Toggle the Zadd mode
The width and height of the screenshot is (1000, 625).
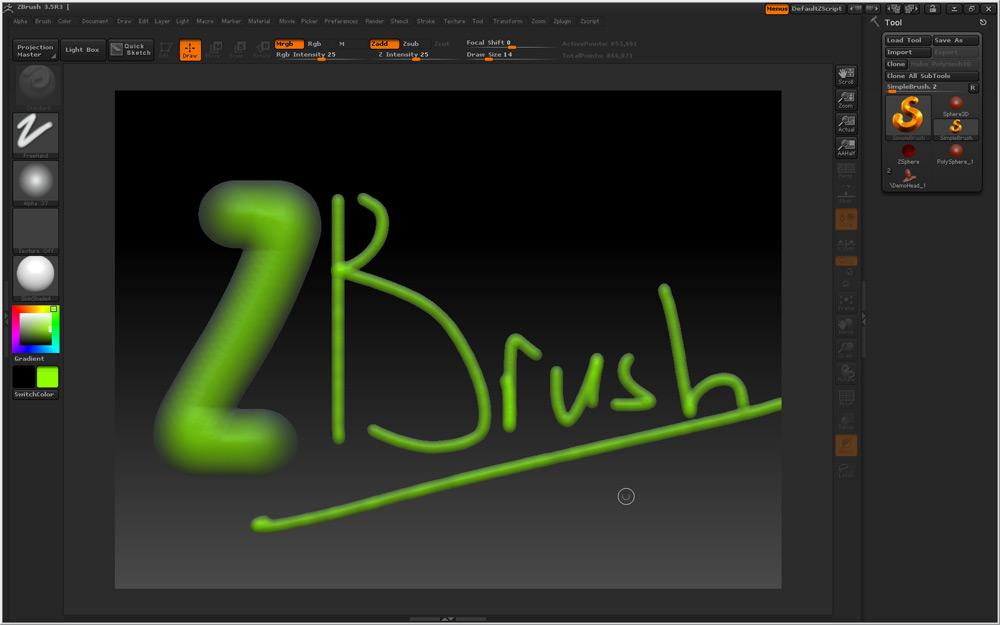point(384,44)
